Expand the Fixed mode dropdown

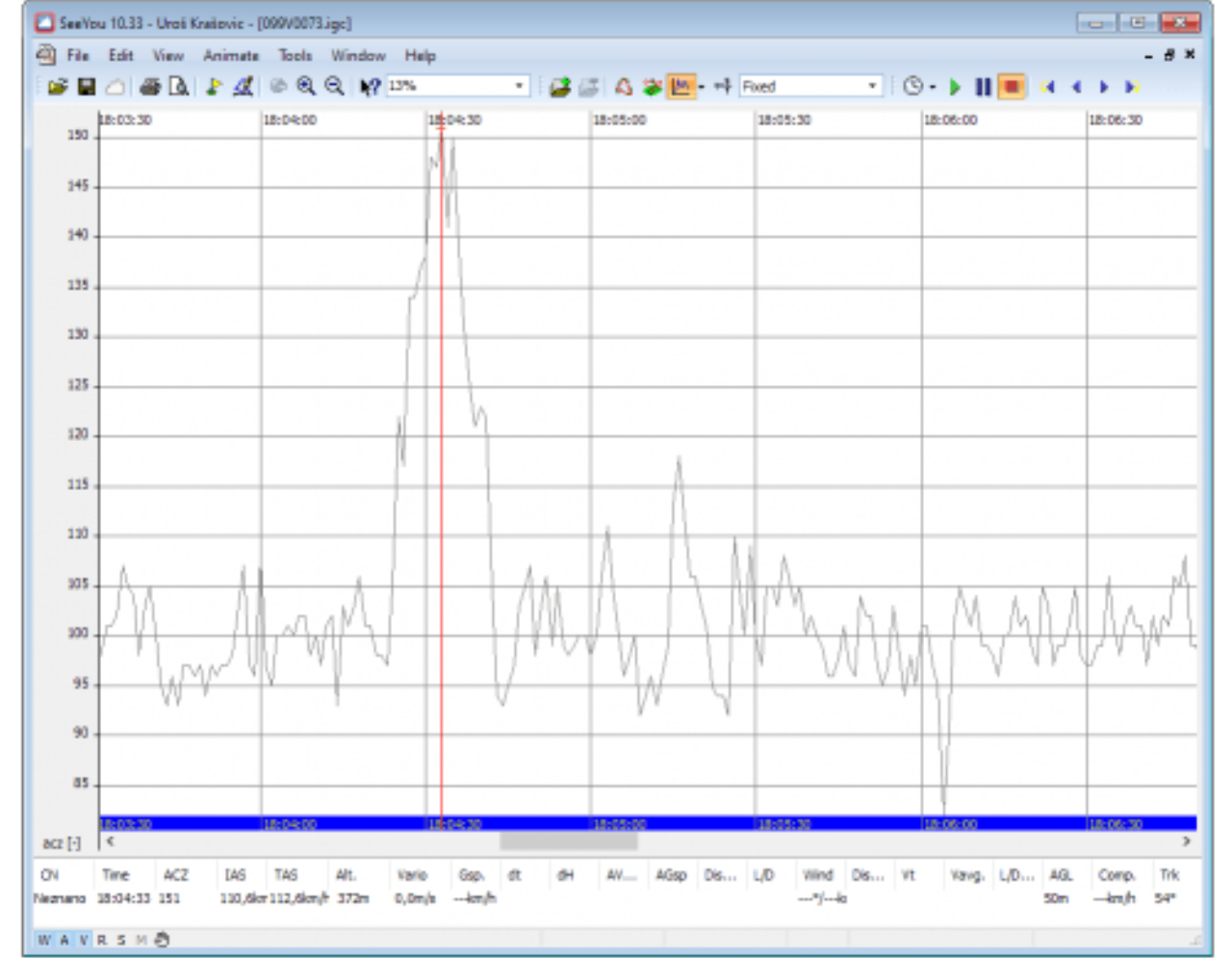(x=872, y=86)
